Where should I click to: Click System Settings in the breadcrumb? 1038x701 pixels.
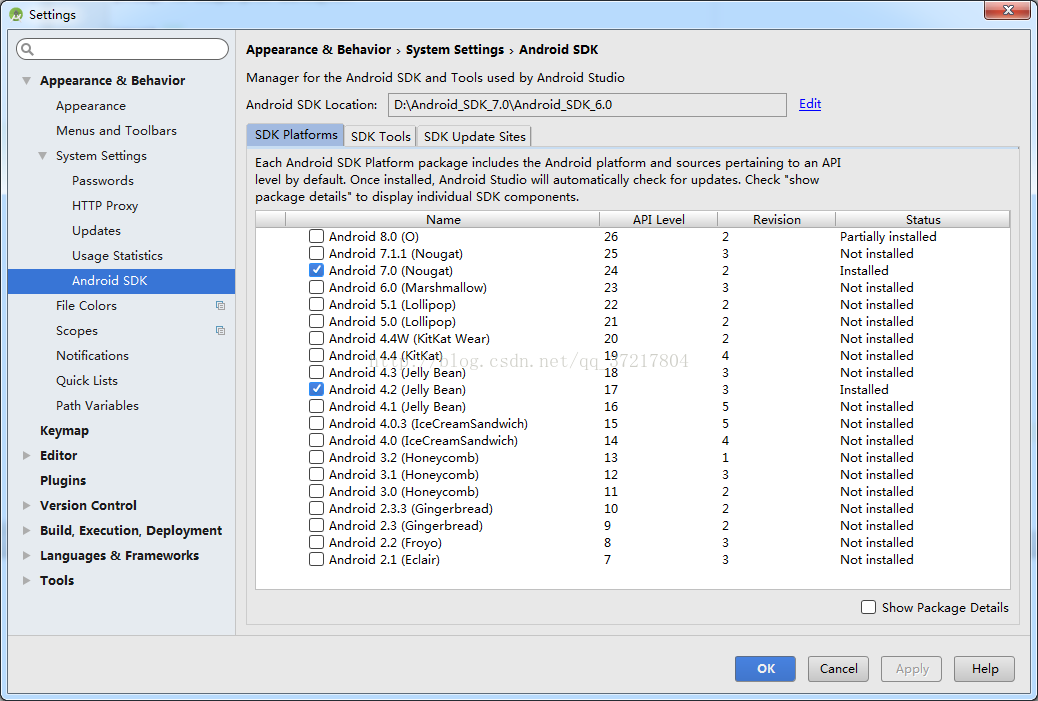pos(455,50)
